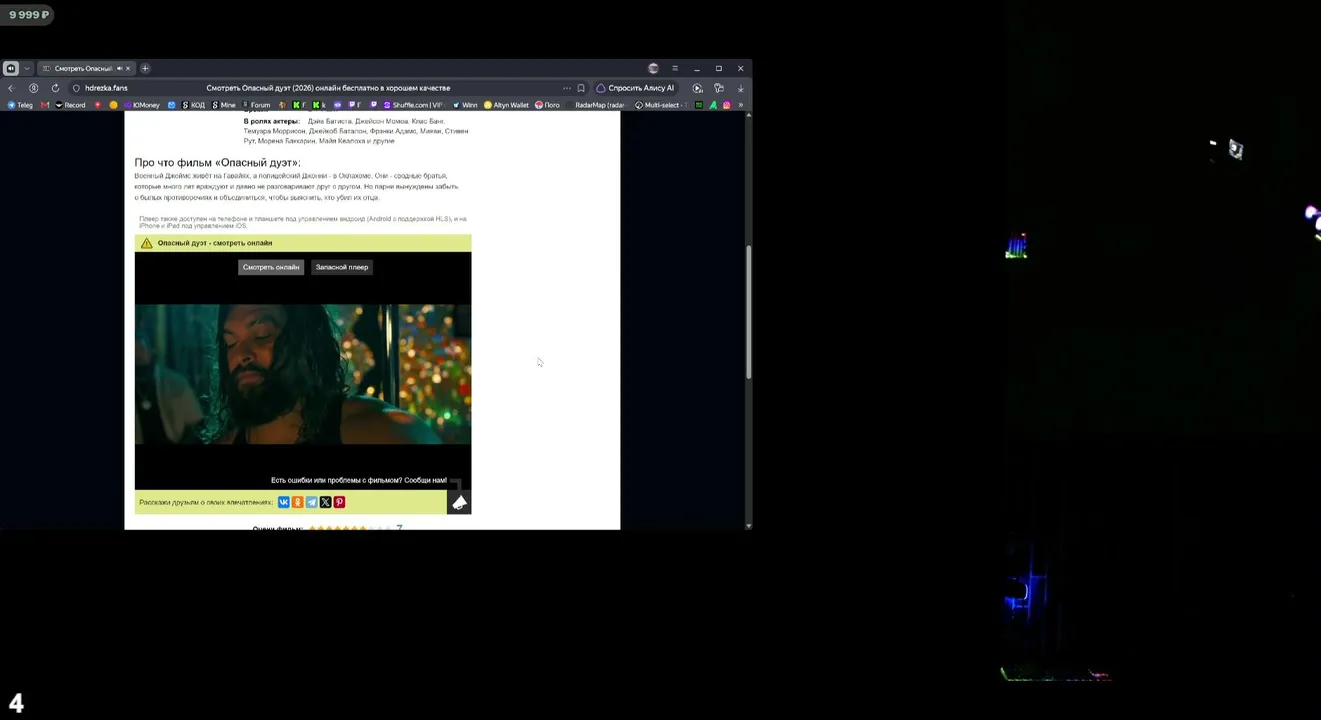Screen dimensions: 1321x720
Task: Click the browser page vertical scrollbar
Action: coord(748,312)
